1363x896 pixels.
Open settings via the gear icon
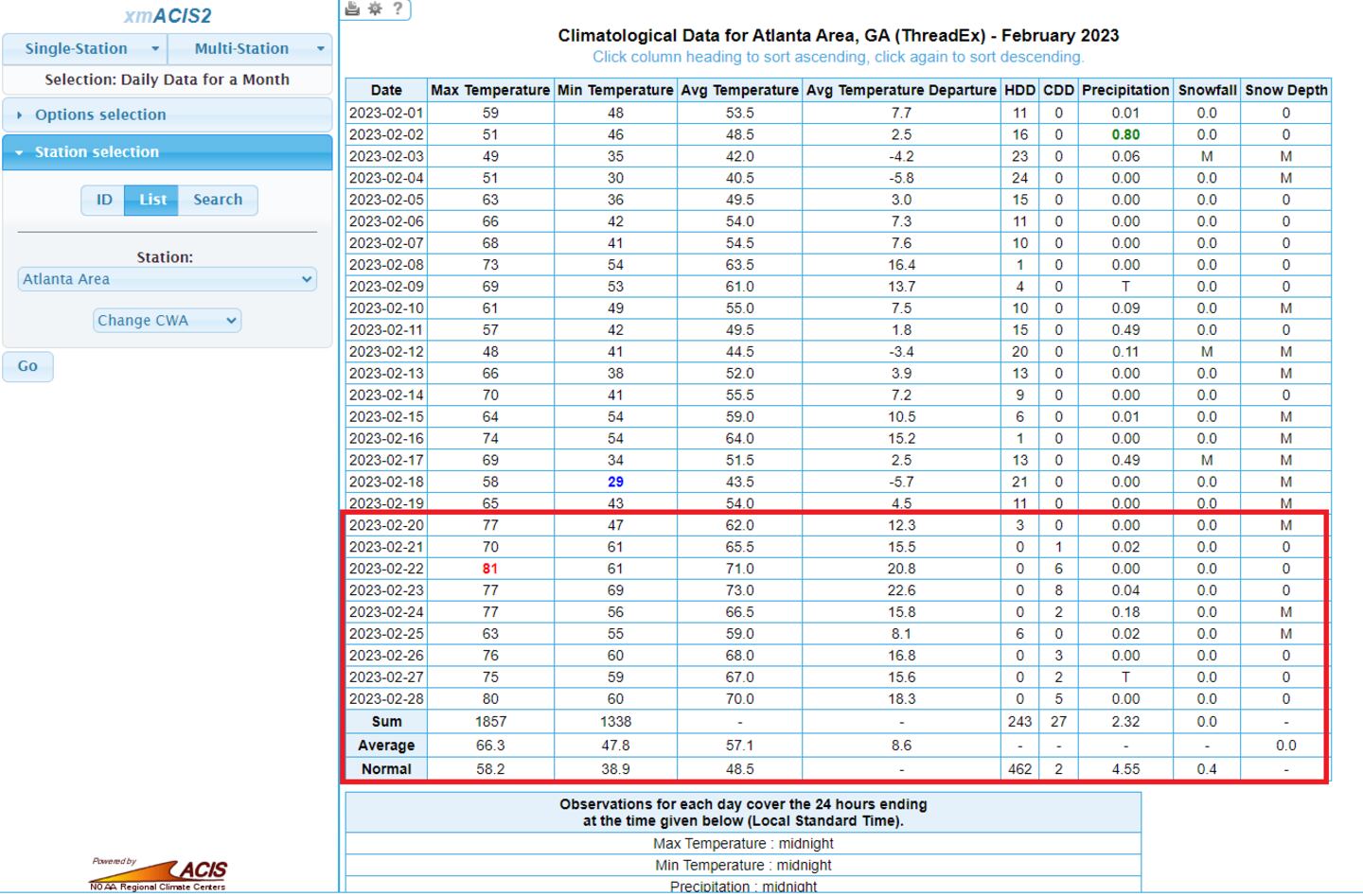tap(375, 9)
